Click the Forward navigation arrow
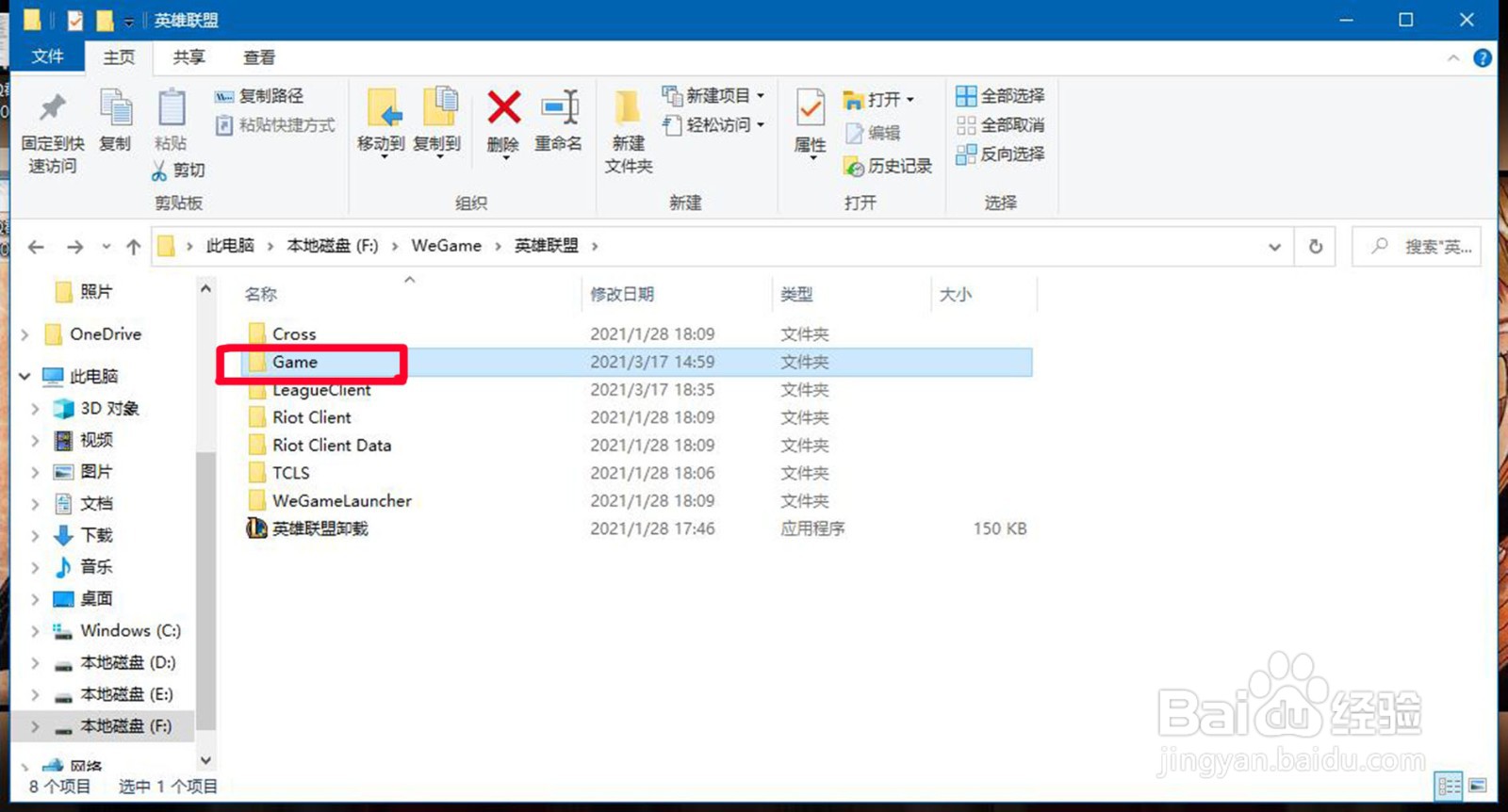Image resolution: width=1508 pixels, height=812 pixels. 74,247
